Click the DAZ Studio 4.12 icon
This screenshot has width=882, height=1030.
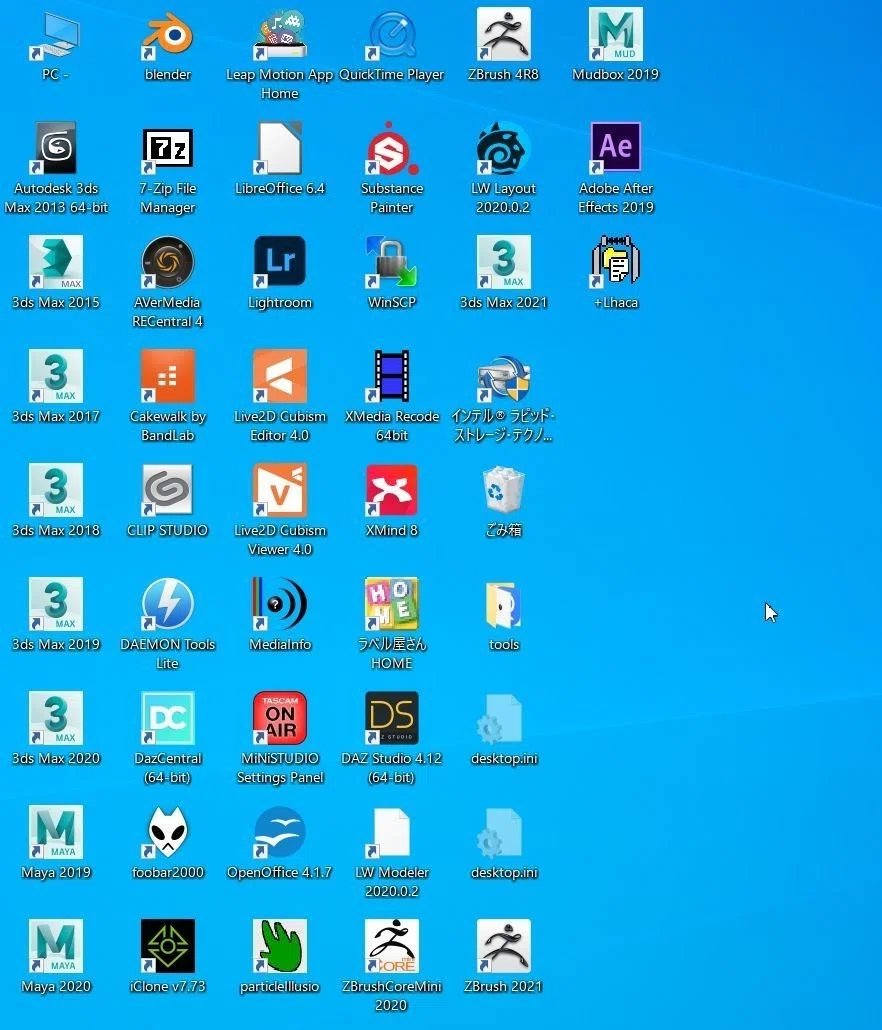click(391, 719)
